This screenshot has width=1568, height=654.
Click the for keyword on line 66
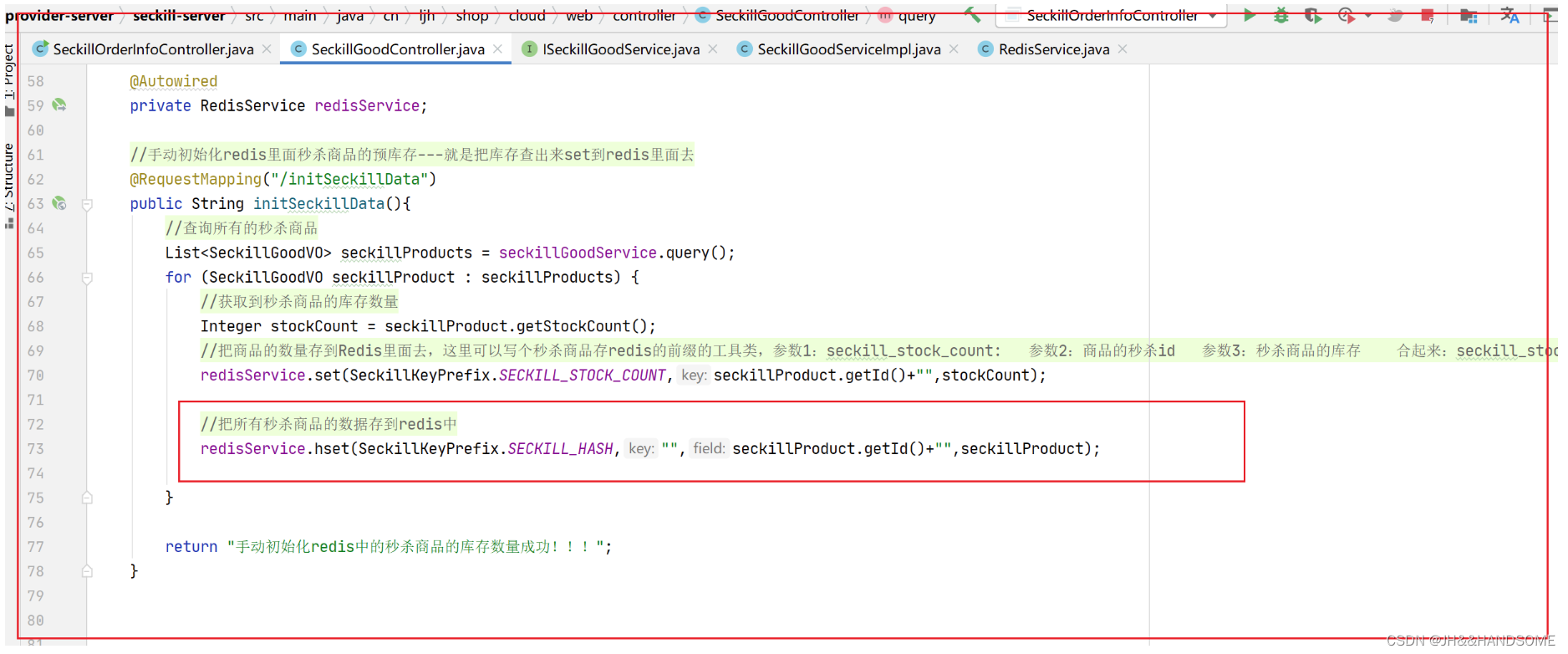click(178, 277)
